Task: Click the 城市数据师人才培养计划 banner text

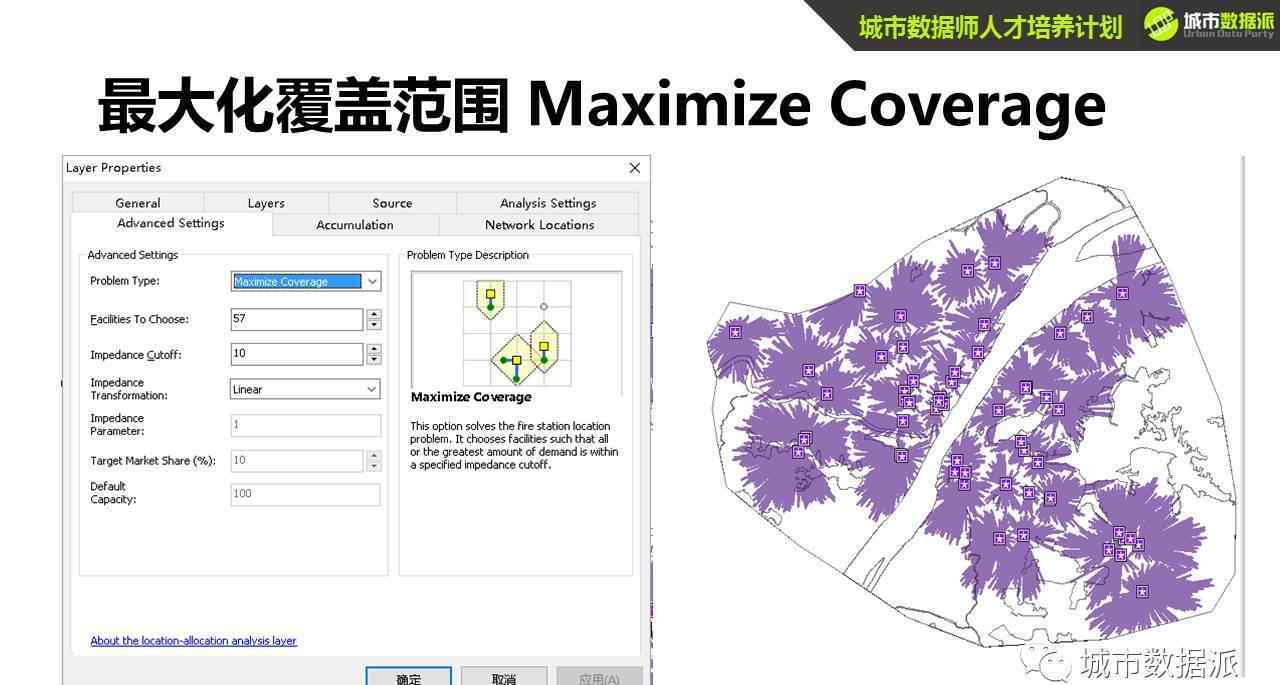Action: (x=990, y=27)
